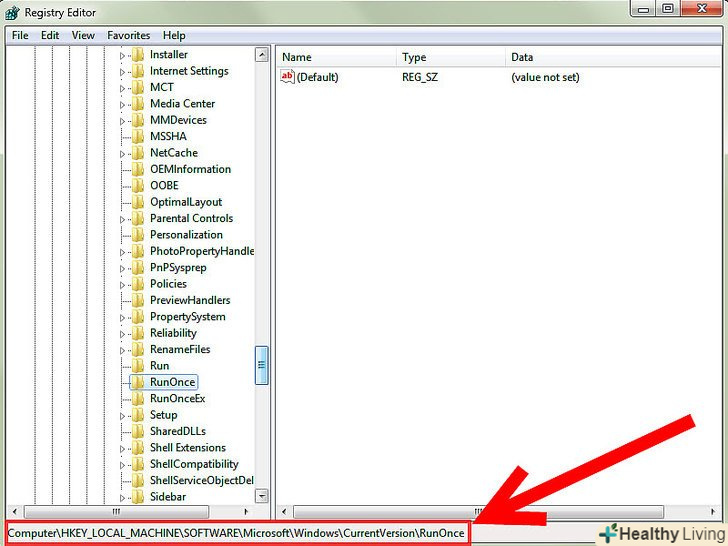Expand the PropertySystem key

pyautogui.click(x=123, y=318)
